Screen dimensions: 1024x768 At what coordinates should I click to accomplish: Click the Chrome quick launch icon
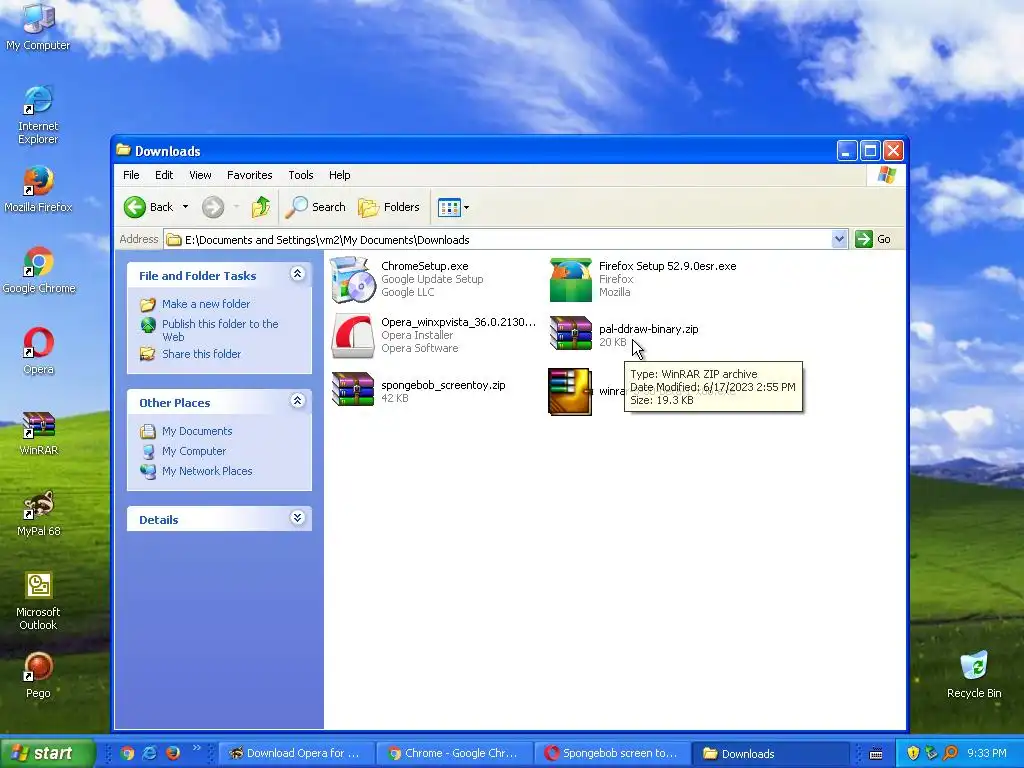coord(127,753)
